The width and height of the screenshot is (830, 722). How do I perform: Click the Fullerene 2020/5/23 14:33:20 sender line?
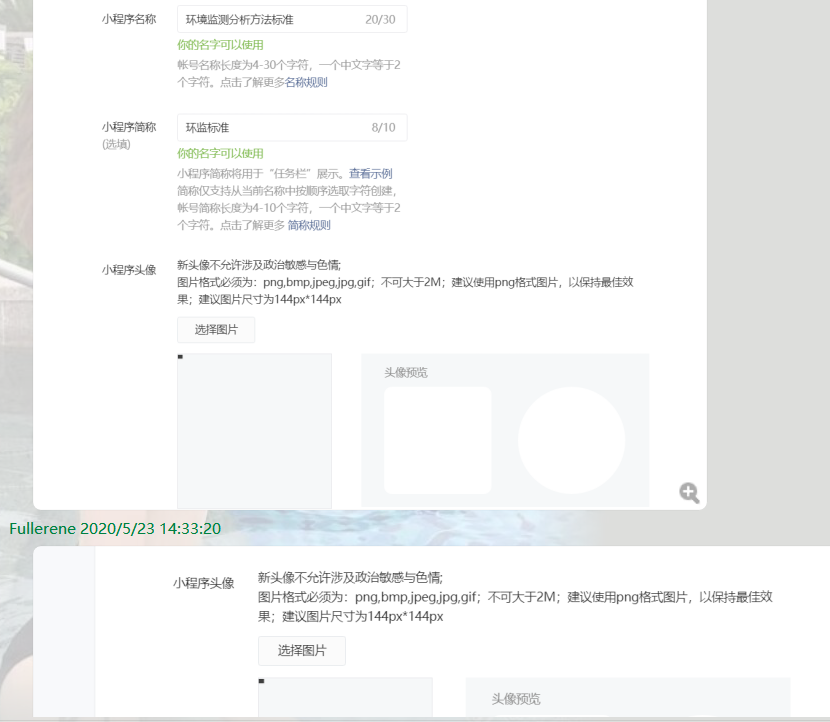(115, 528)
